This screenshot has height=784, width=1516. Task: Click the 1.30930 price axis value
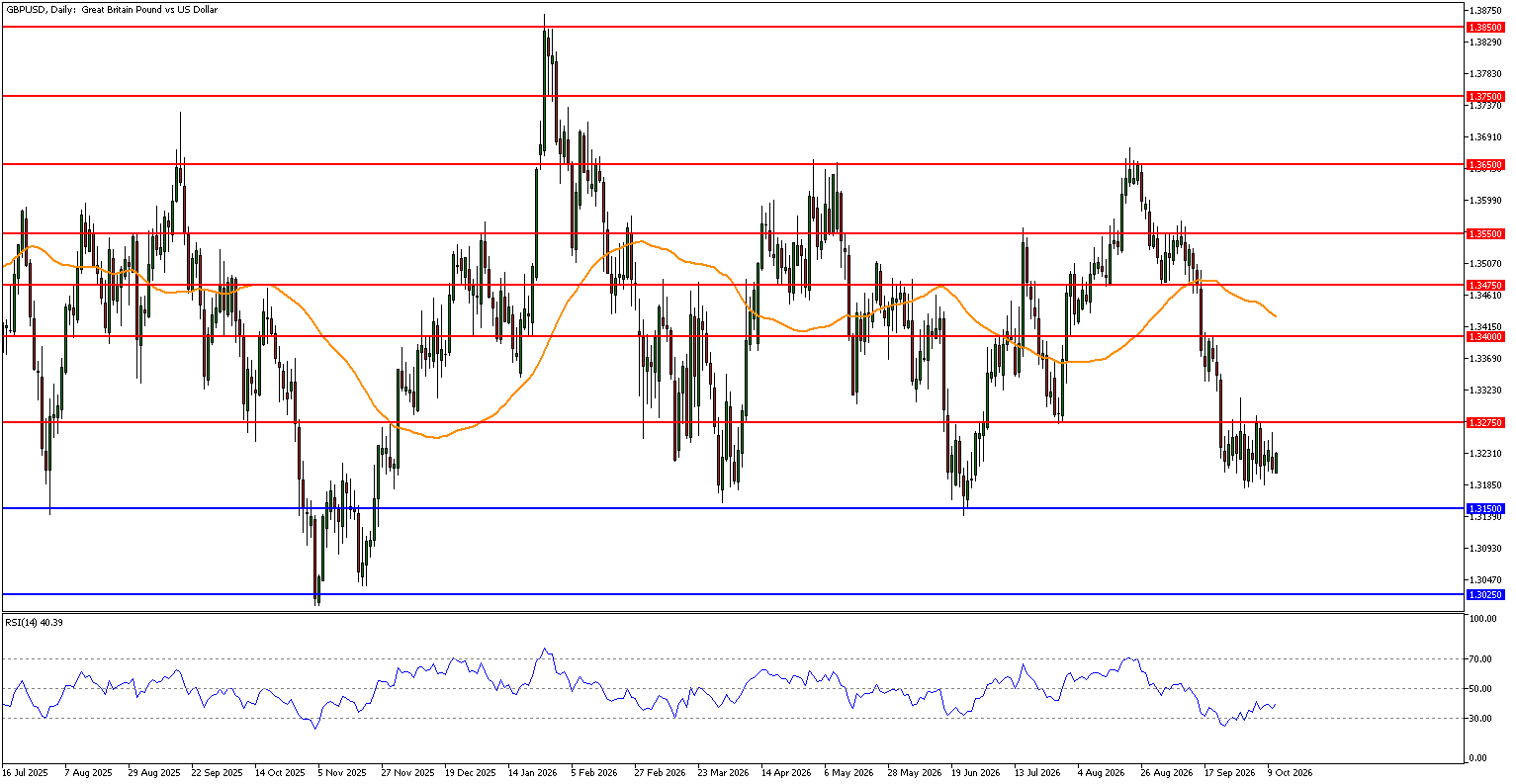pyautogui.click(x=1485, y=548)
